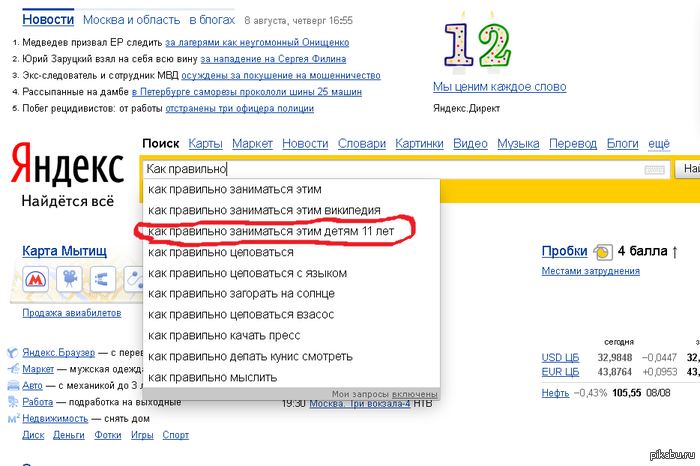The height and width of the screenshot is (466, 700).
Task: Click the Маркет icon in services list
Action: pyautogui.click(x=13, y=369)
